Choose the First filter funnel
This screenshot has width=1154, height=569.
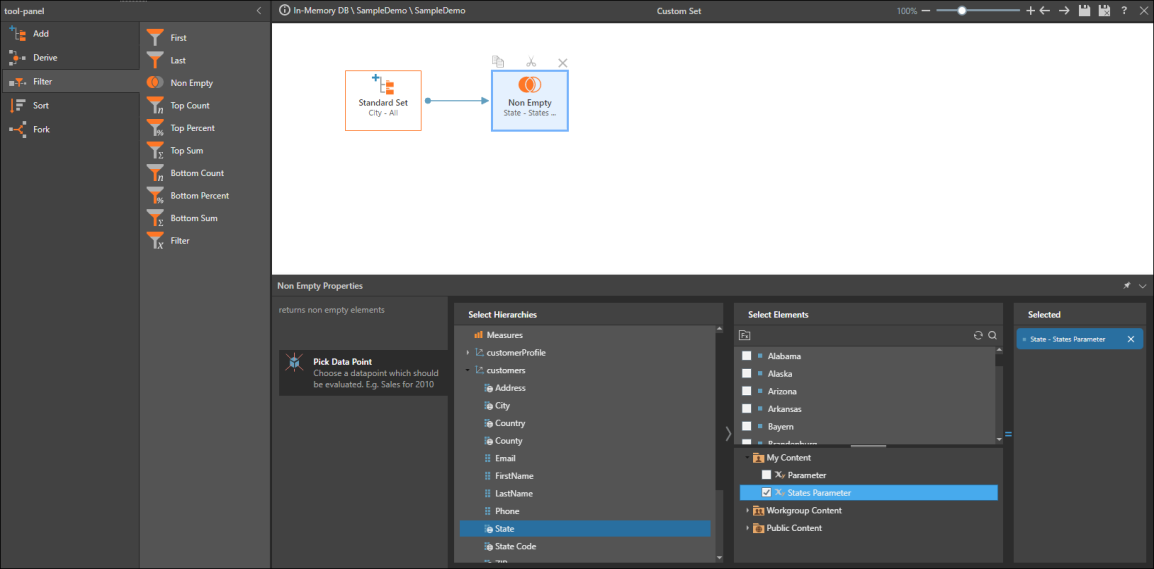166,38
